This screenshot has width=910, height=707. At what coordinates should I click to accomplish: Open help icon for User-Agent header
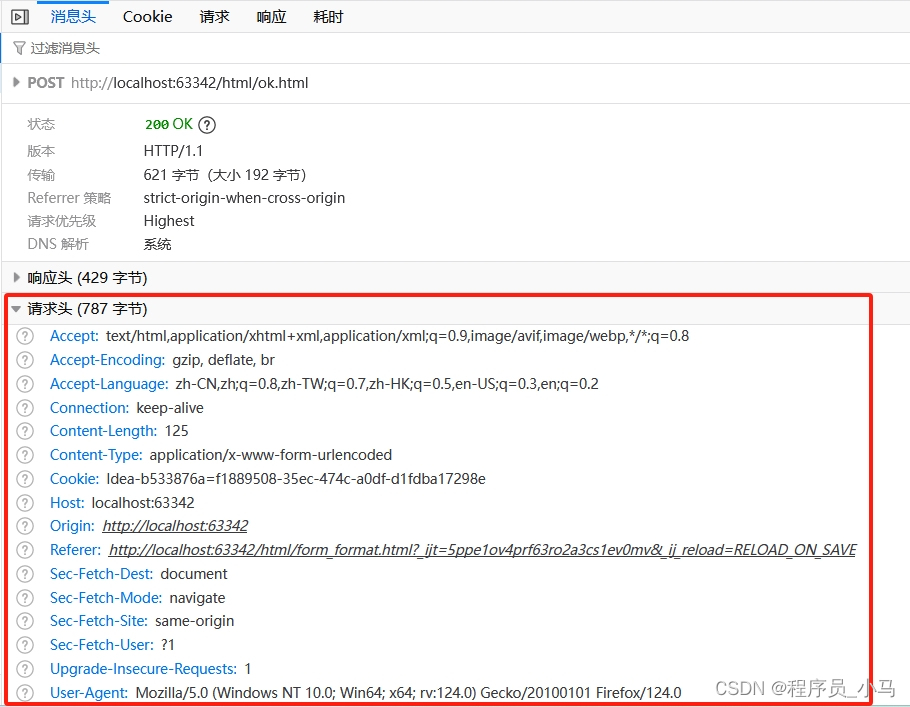pyautogui.click(x=25, y=692)
